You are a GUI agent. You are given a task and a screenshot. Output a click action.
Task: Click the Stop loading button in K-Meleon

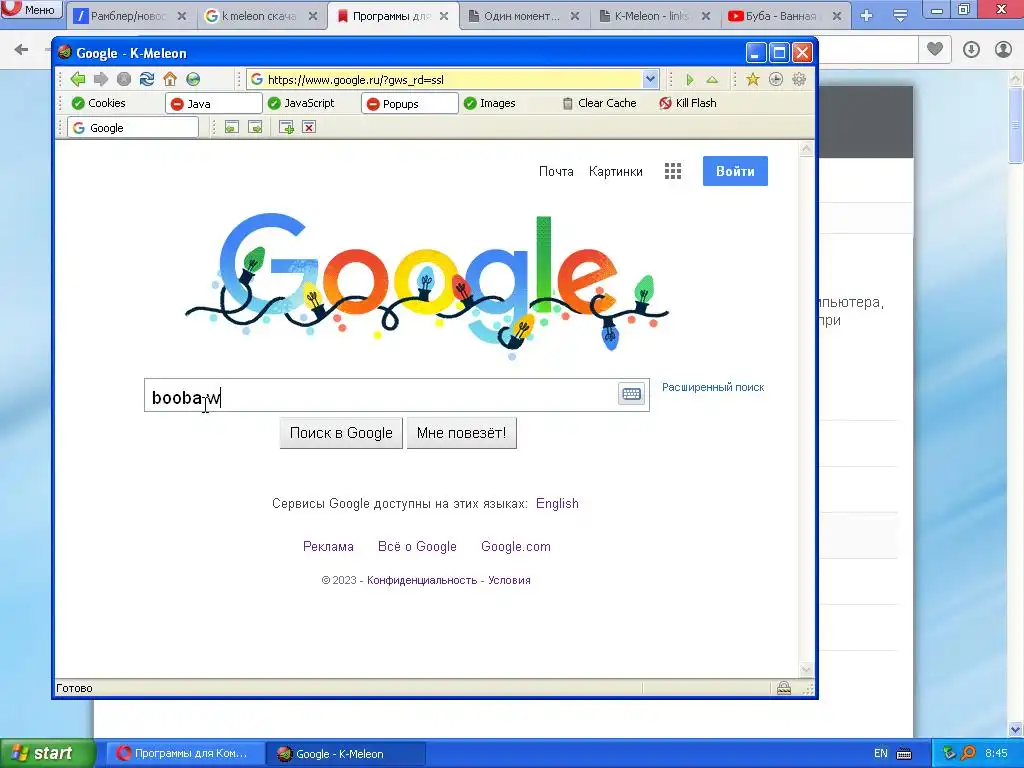[x=123, y=79]
